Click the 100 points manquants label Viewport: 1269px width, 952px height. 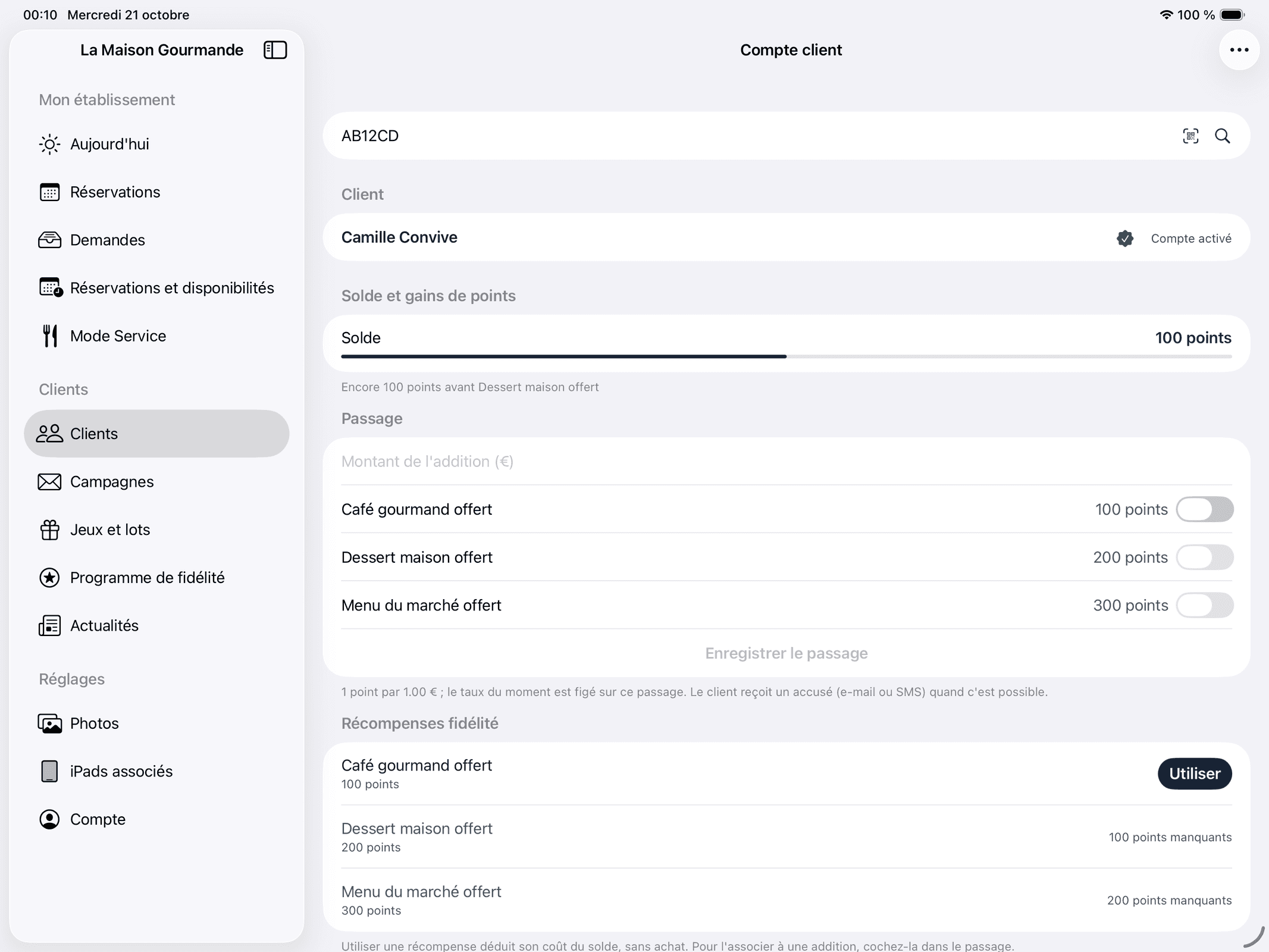point(1170,837)
